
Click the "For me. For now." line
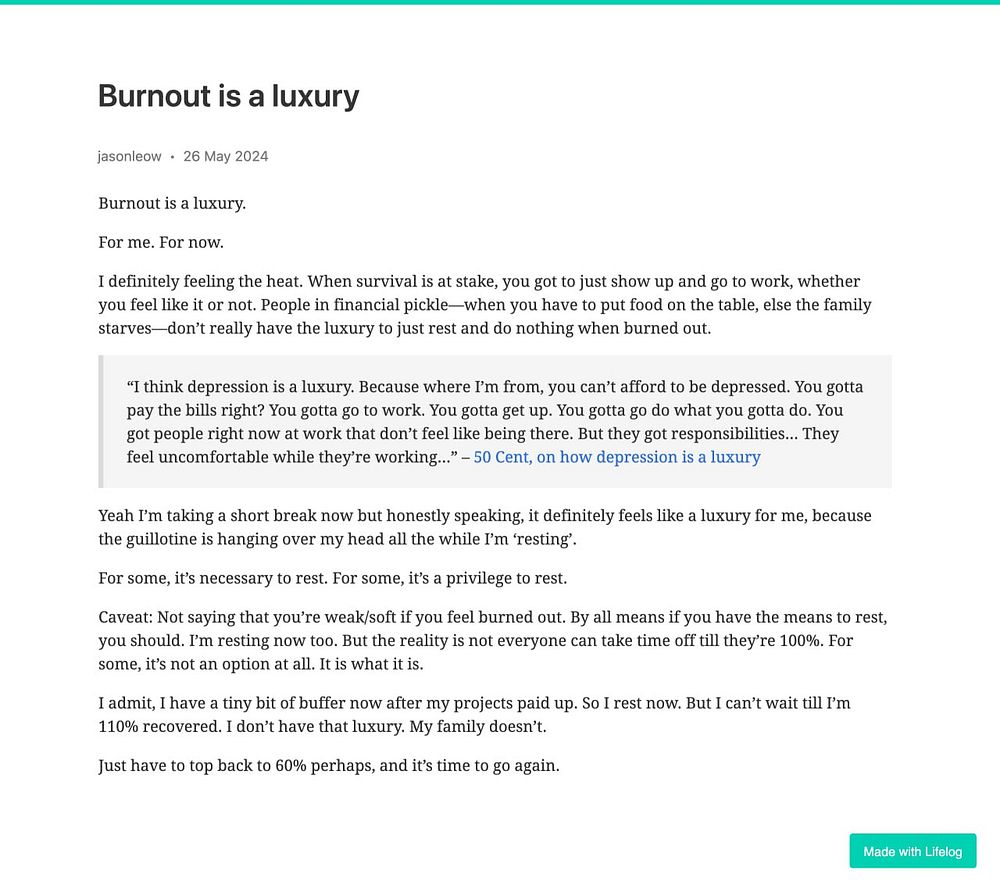[161, 243]
